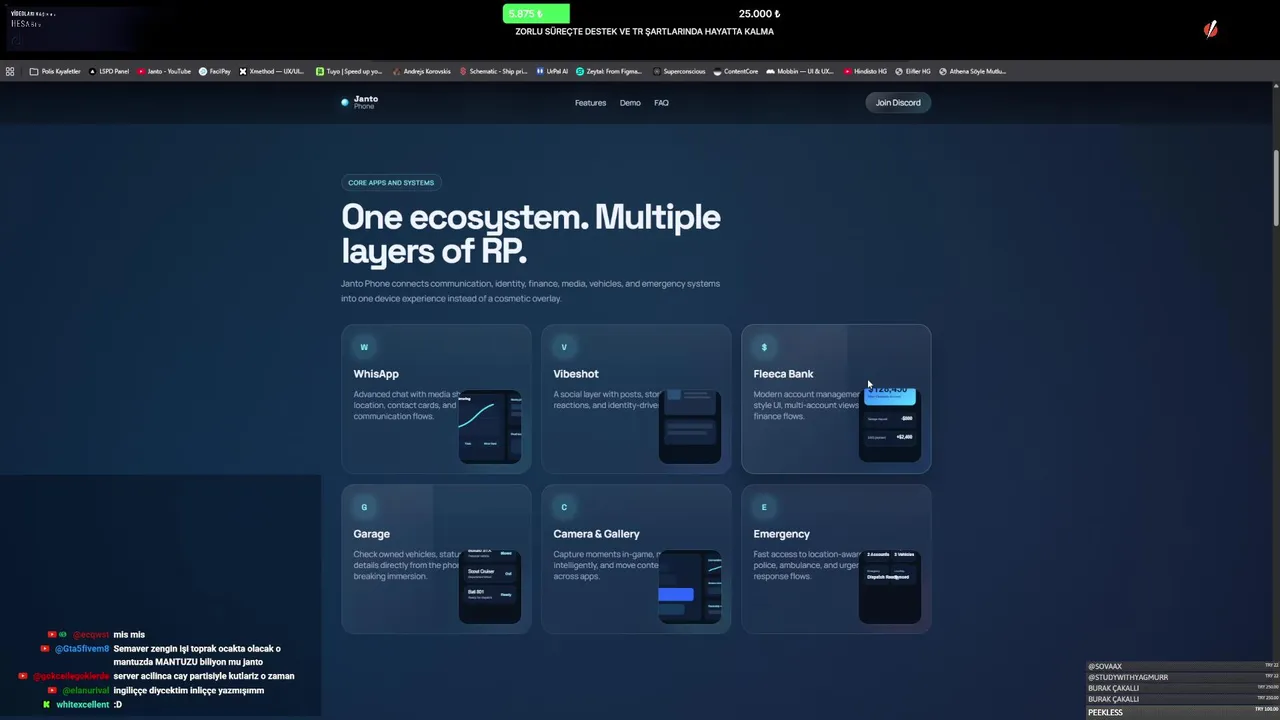1280x720 pixels.
Task: Click the Core Apps and Systems badge
Action: (x=391, y=183)
